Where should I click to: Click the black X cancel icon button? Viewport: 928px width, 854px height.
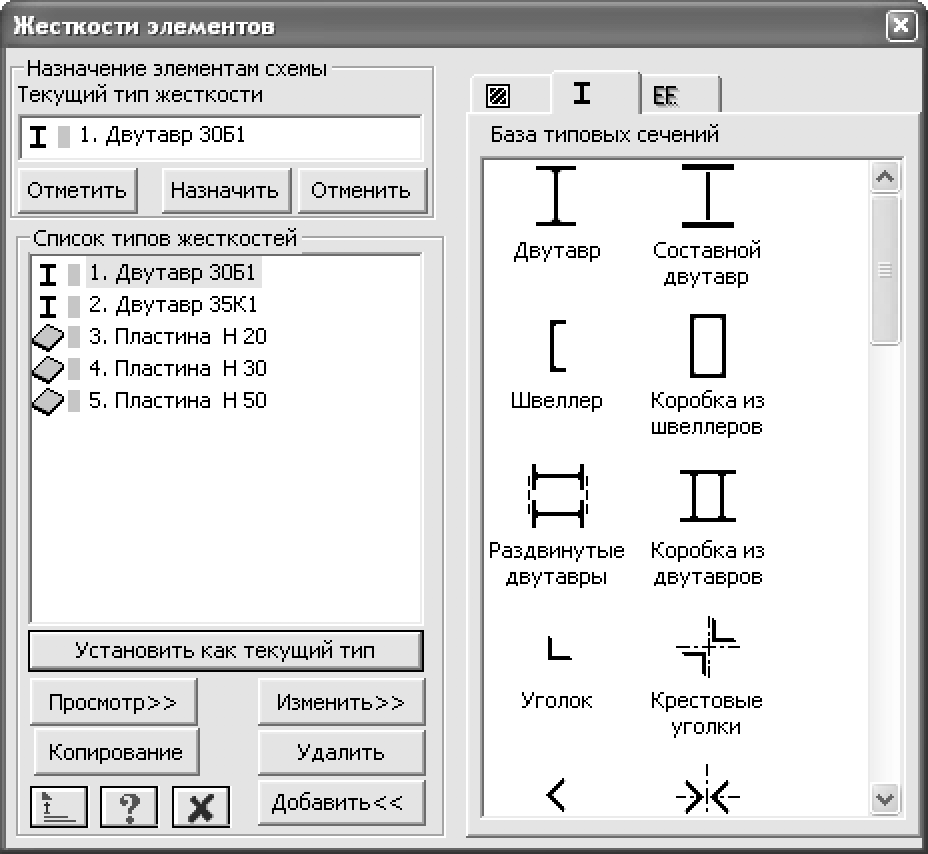[201, 807]
